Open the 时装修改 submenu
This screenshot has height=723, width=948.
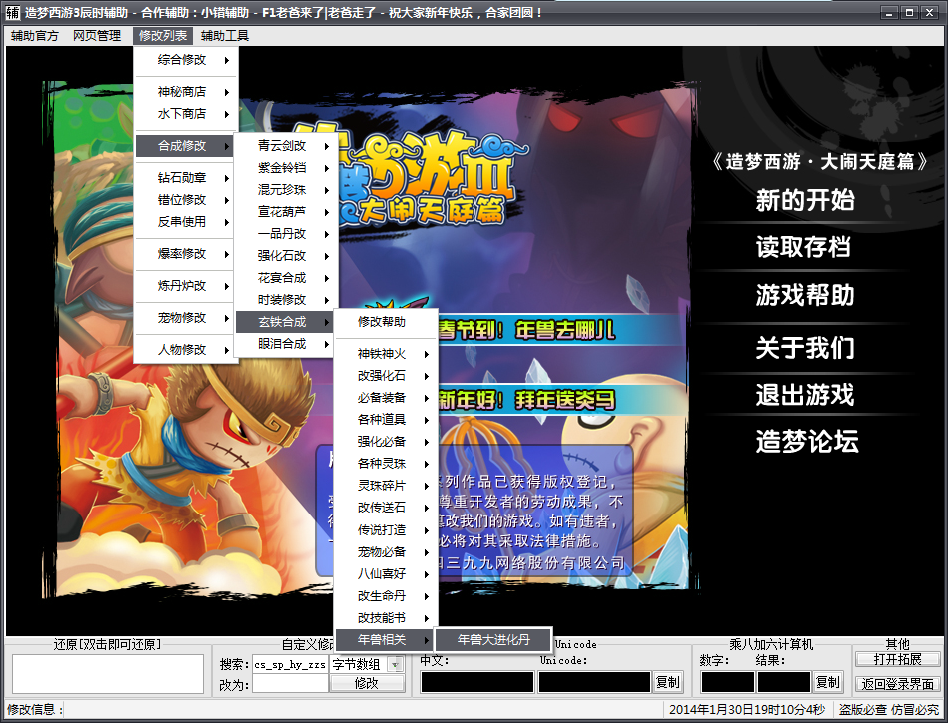[286, 300]
